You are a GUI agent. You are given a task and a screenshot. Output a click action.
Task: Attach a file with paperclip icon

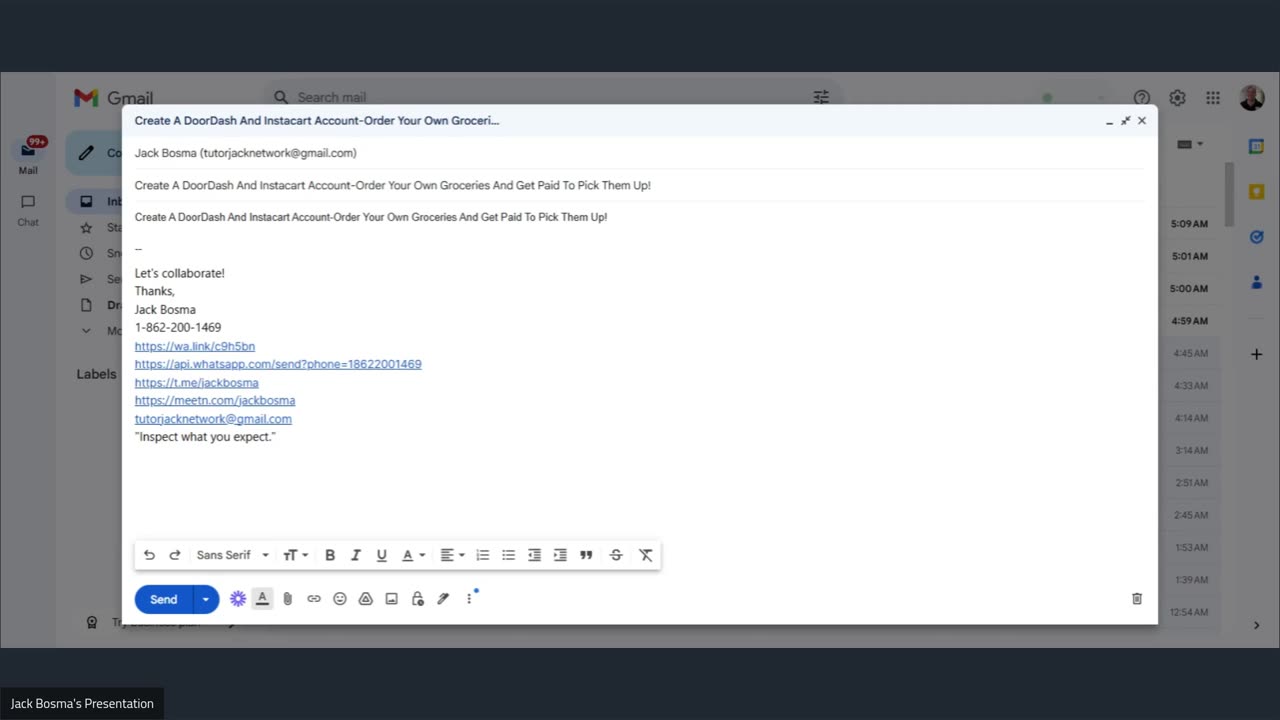pyautogui.click(x=288, y=599)
